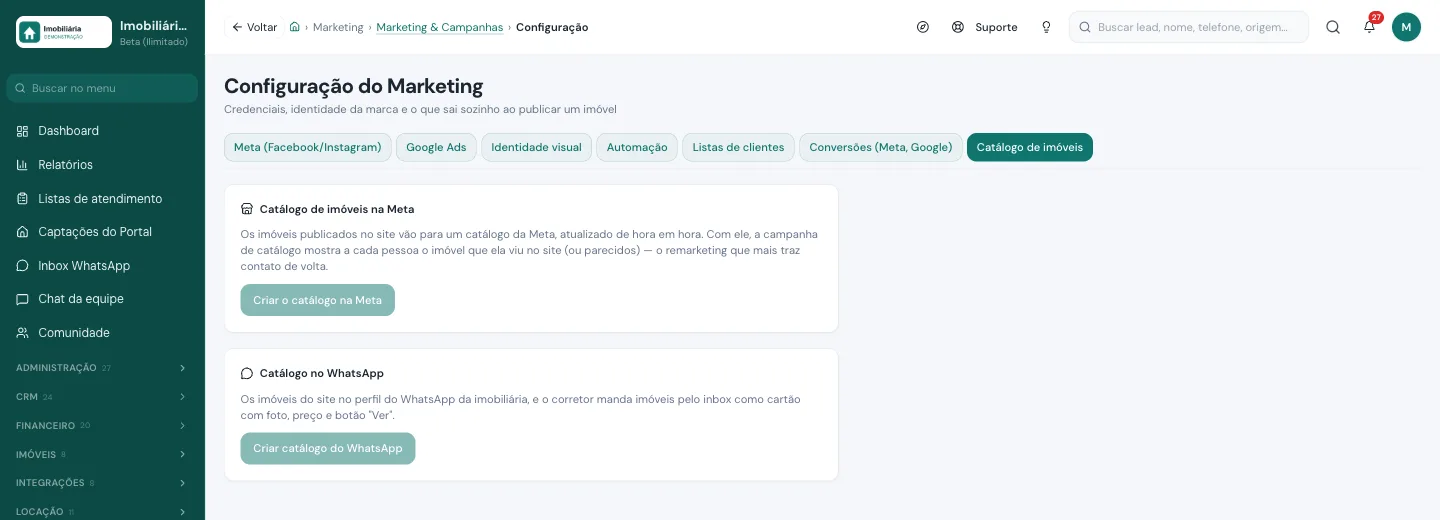Image resolution: width=1440 pixels, height=520 pixels.
Task: Click the Imobiliária logo in sidebar
Action: (x=64, y=32)
